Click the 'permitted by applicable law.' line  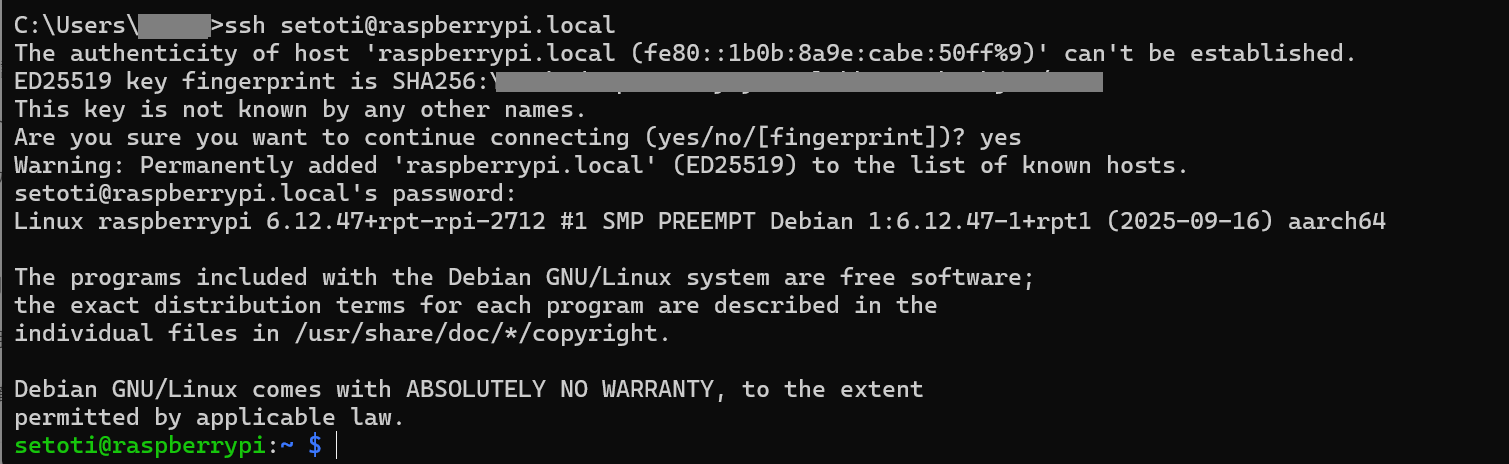coord(214,417)
